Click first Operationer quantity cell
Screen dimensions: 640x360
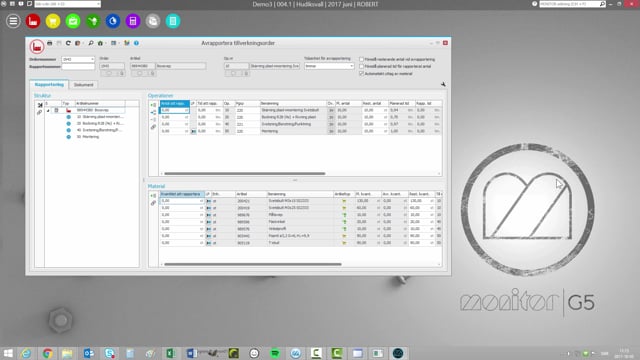point(174,110)
